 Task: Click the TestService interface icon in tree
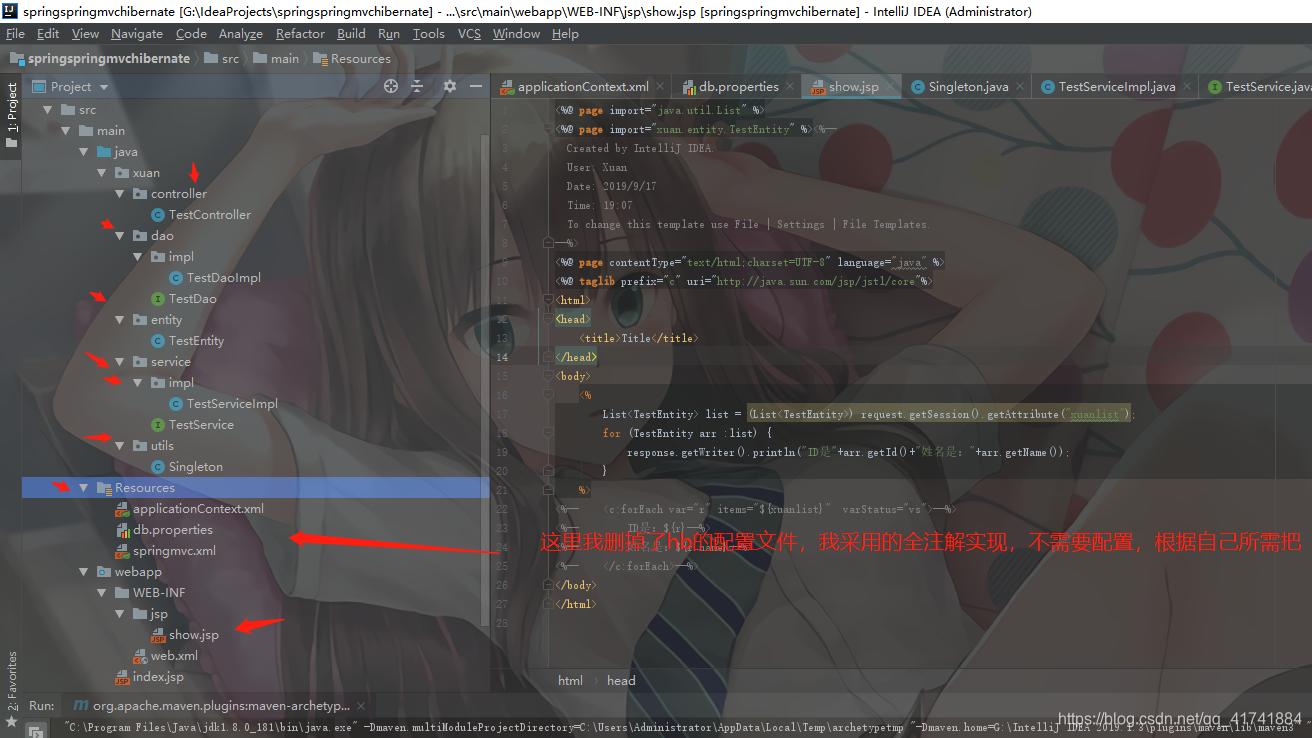(158, 425)
